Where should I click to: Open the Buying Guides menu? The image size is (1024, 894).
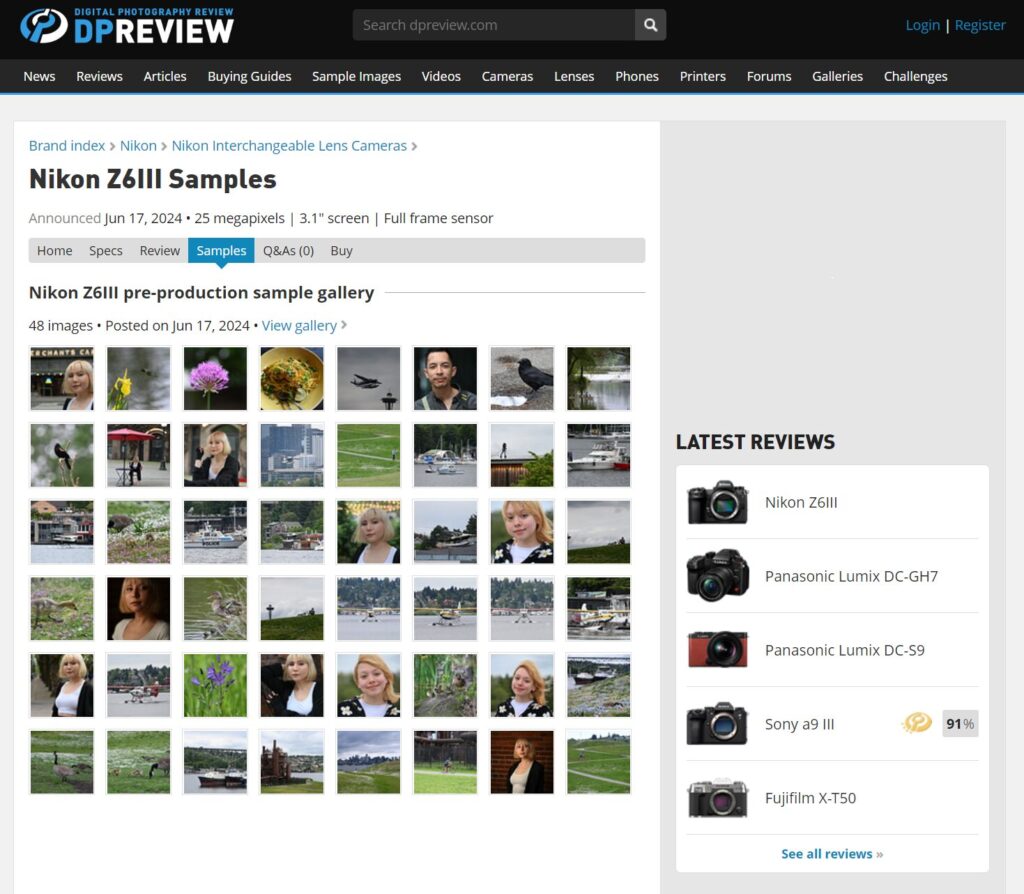click(249, 76)
